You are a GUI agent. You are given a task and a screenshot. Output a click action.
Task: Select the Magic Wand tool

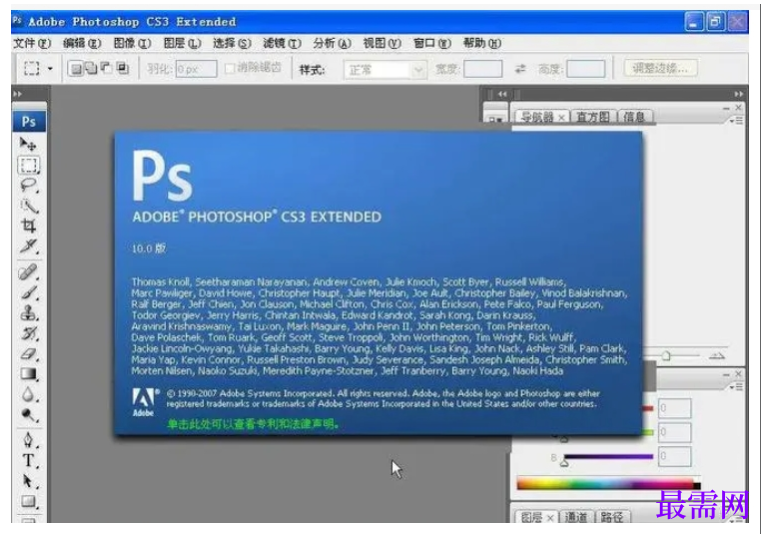tap(28, 206)
